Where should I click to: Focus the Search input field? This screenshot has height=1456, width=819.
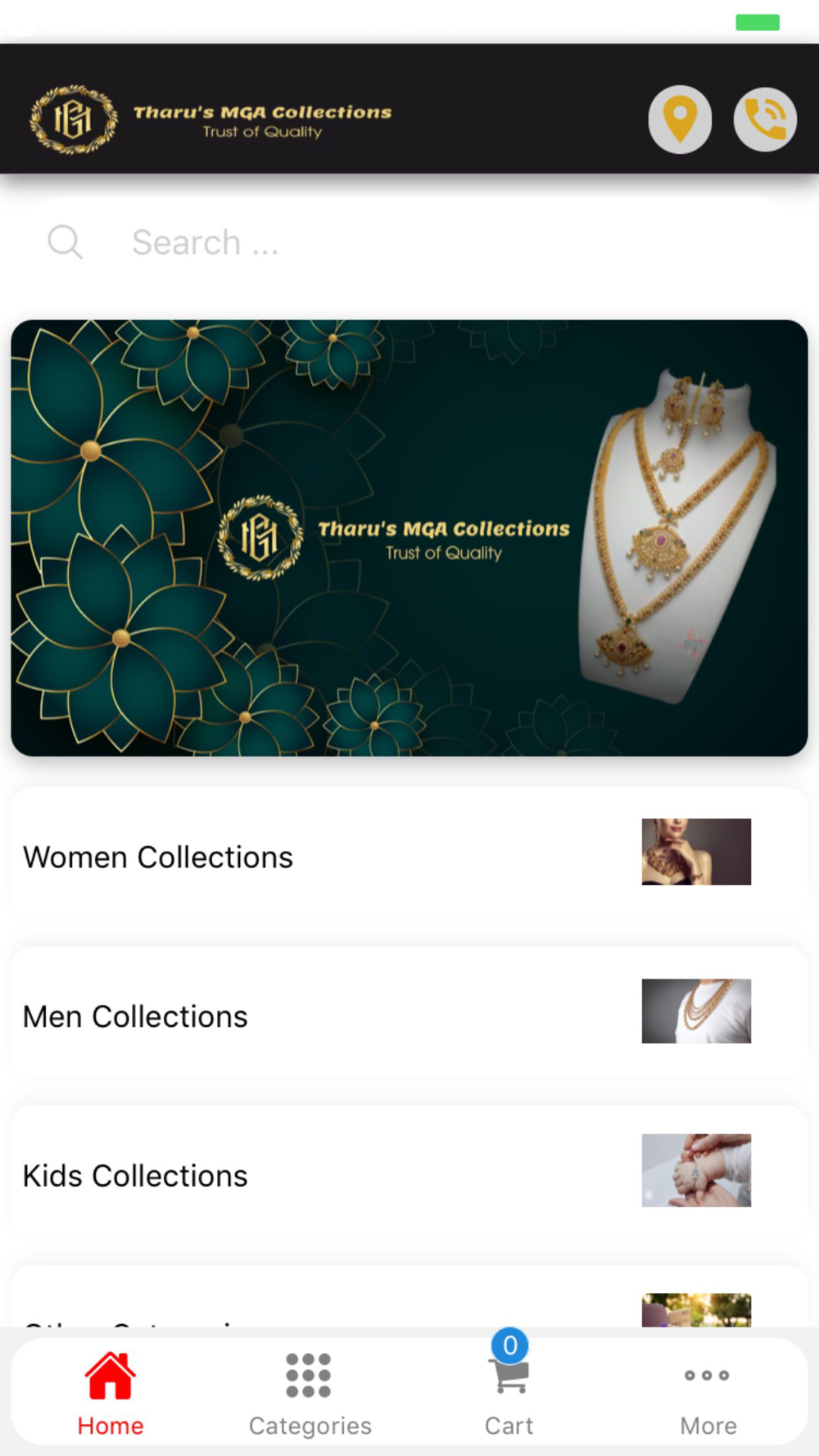[409, 242]
